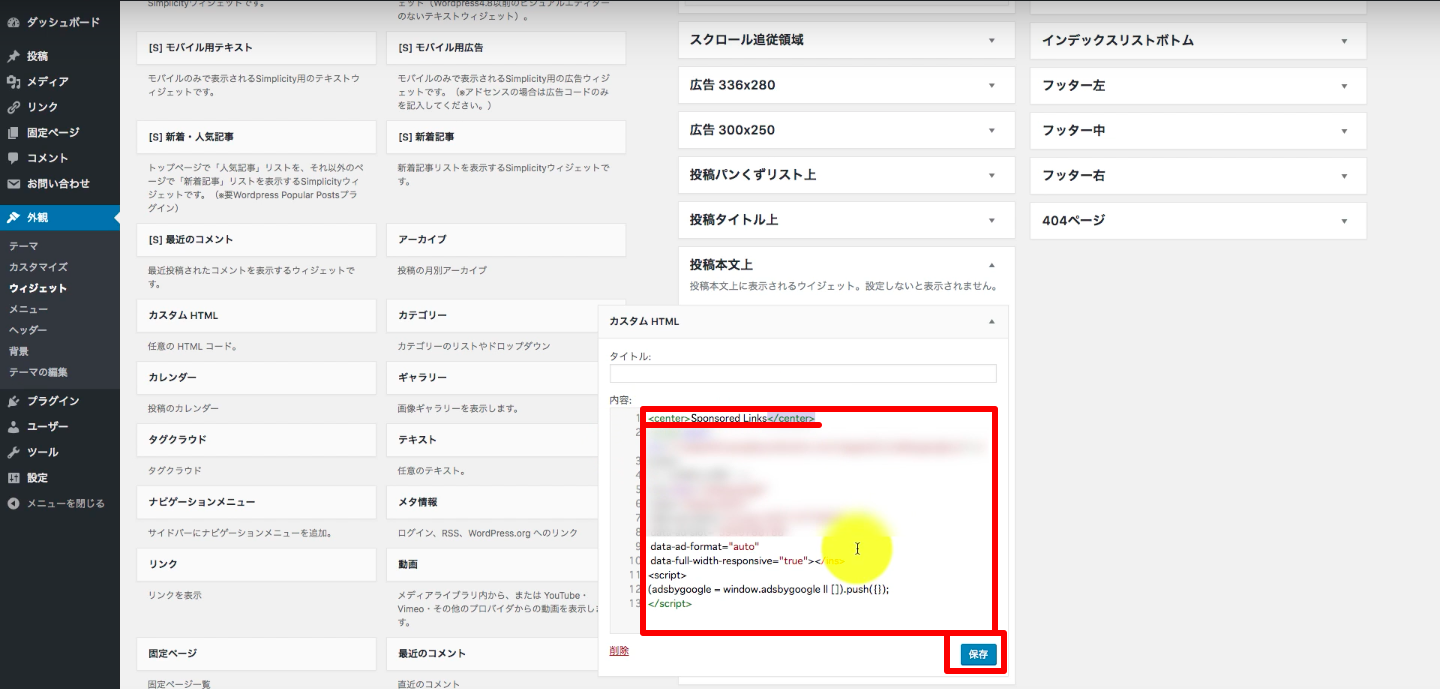Select the ナビゲーションメニュー widget
This screenshot has width=1440, height=689.
coord(256,502)
